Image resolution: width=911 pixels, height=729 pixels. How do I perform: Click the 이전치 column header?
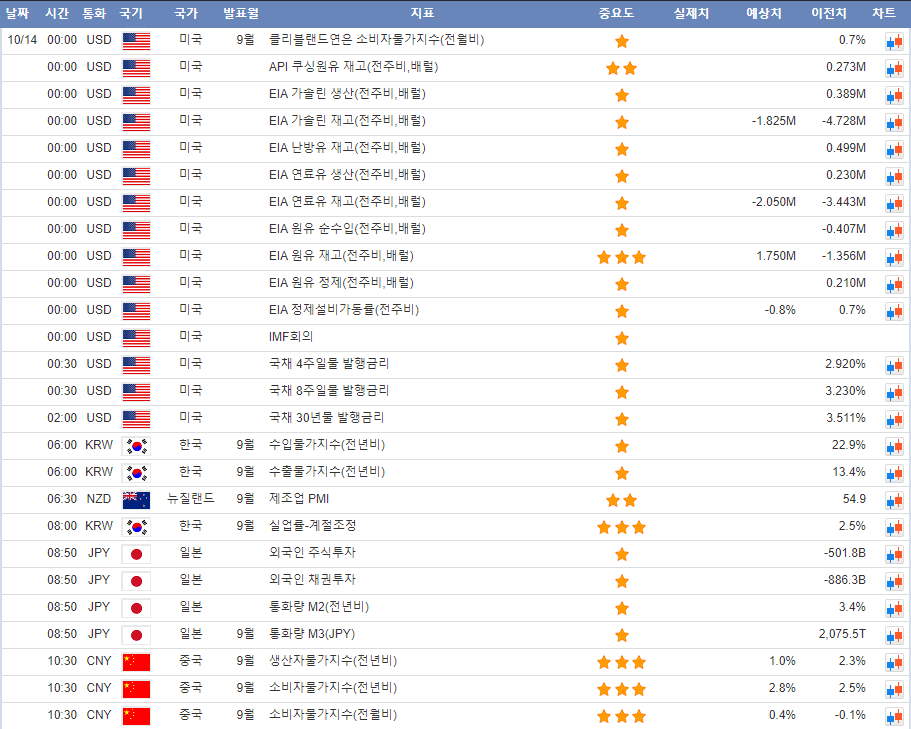point(829,13)
